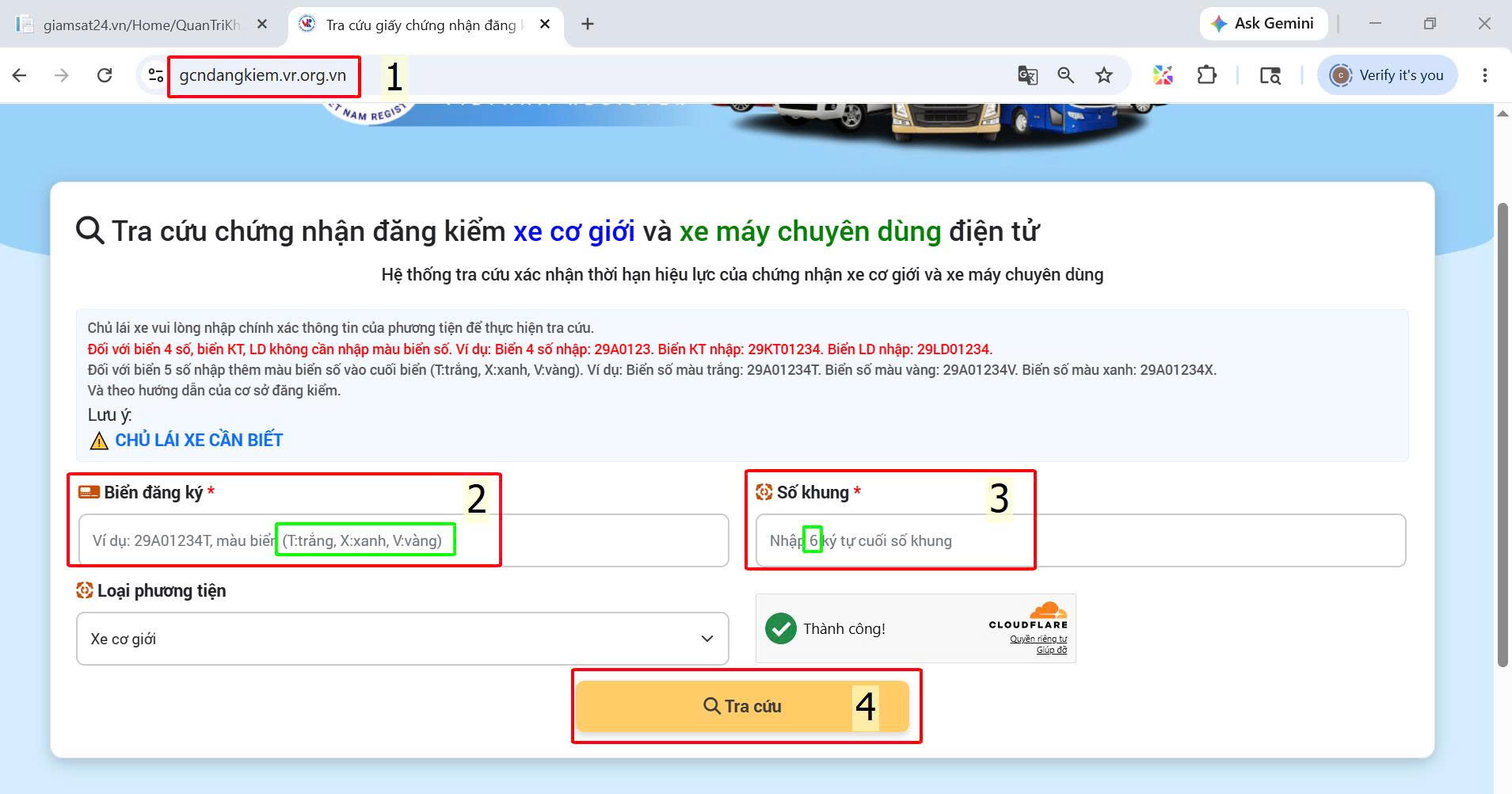Click the Số khung input field

(1080, 540)
